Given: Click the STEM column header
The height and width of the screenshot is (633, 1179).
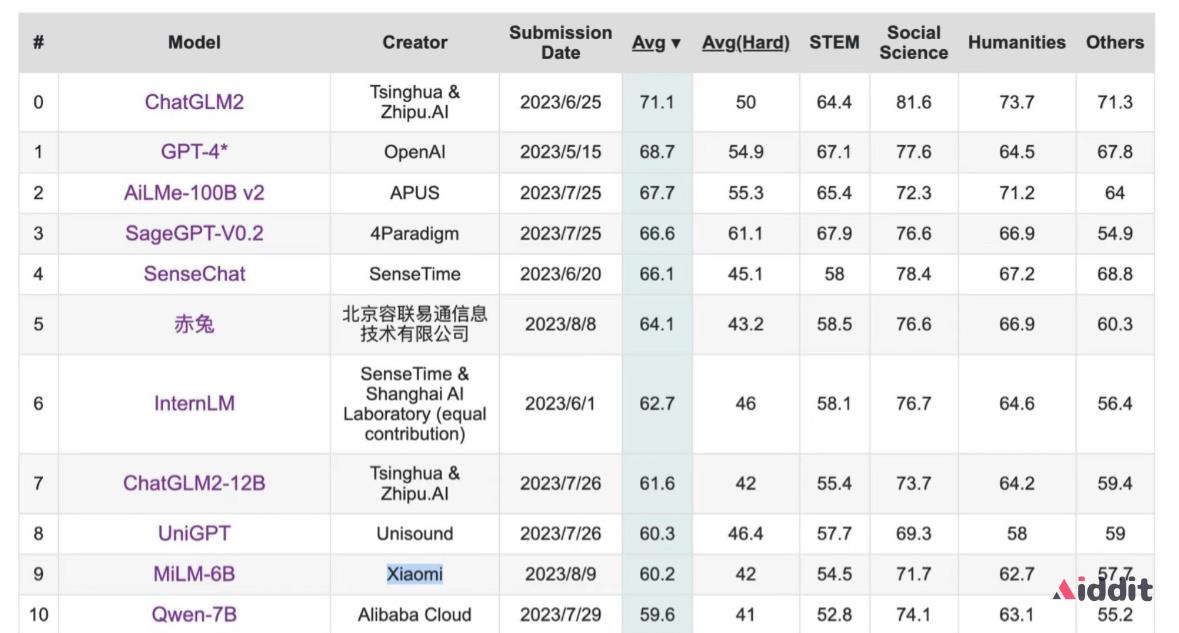Looking at the screenshot, I should pos(834,43).
